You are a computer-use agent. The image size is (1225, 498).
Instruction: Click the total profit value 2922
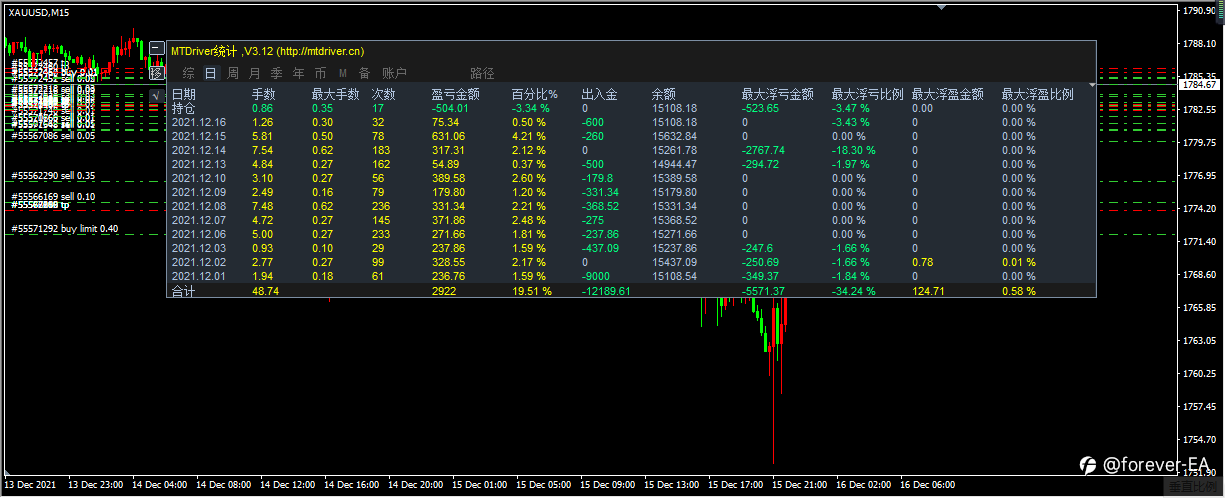pyautogui.click(x=443, y=291)
